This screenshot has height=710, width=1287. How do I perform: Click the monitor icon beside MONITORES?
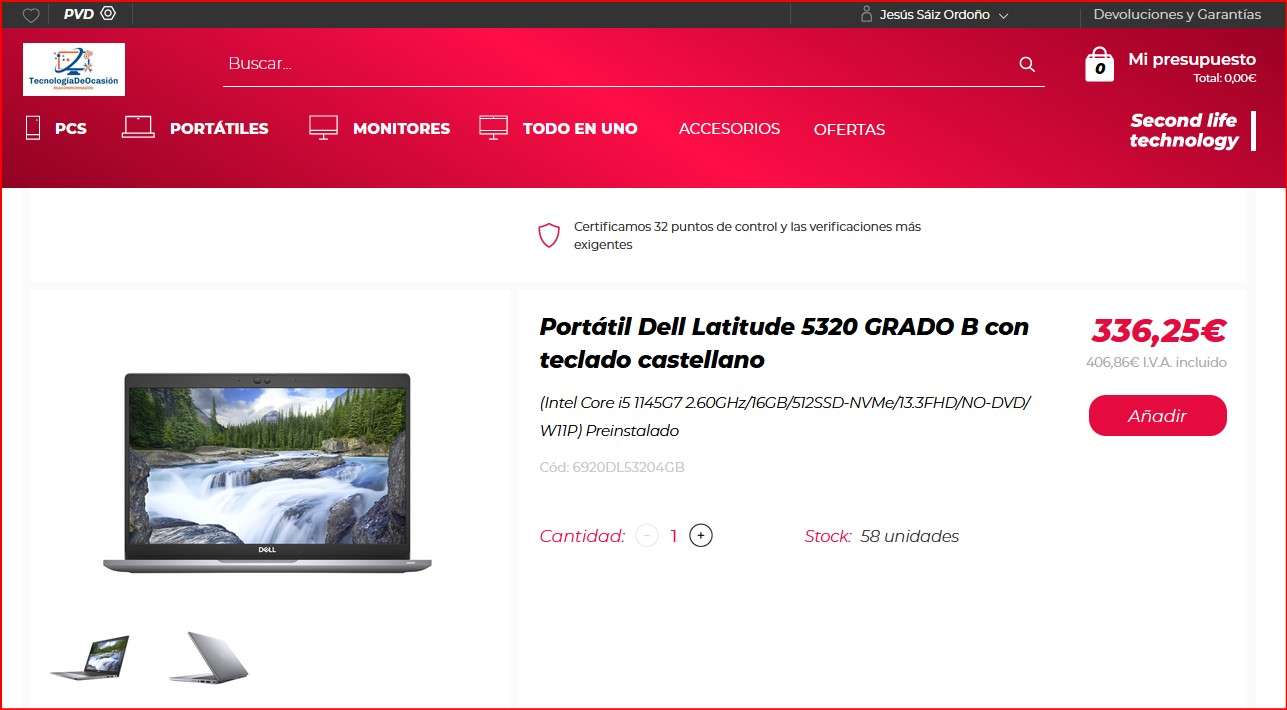coord(323,128)
